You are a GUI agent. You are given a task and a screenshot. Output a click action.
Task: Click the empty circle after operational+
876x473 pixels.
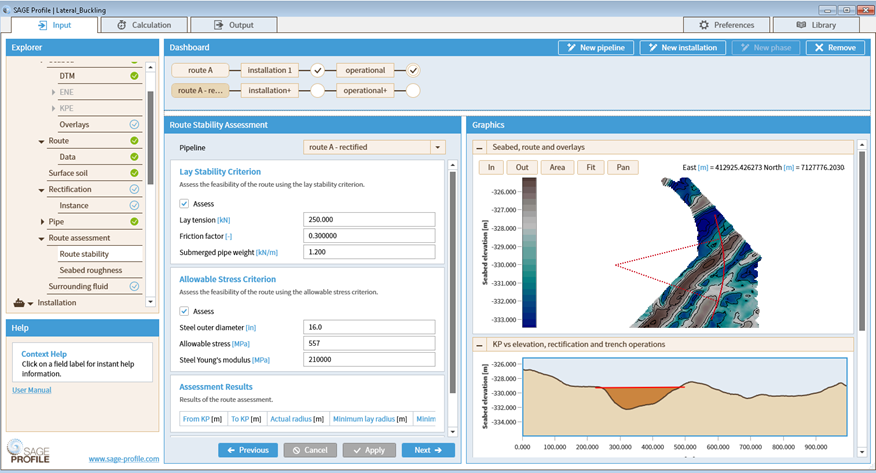point(413,90)
